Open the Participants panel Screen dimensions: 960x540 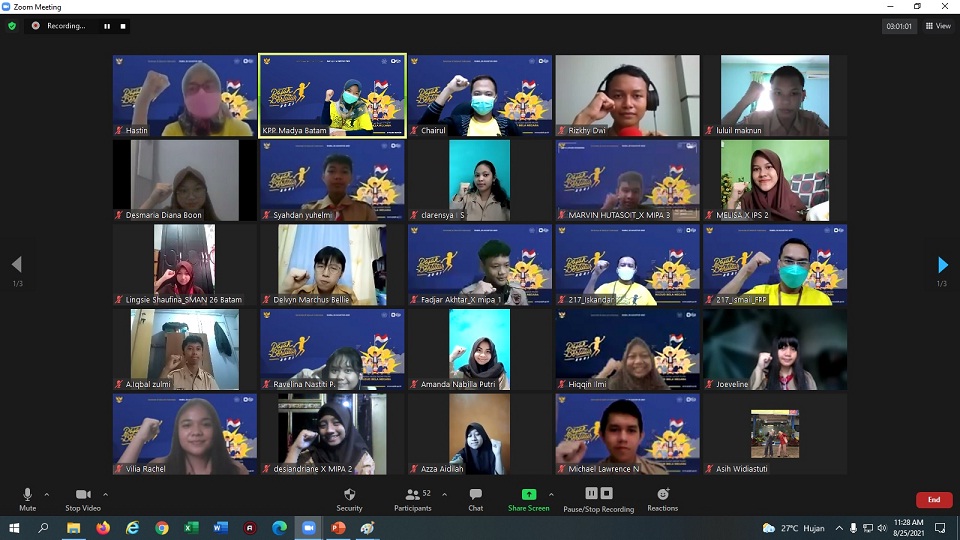pos(412,498)
